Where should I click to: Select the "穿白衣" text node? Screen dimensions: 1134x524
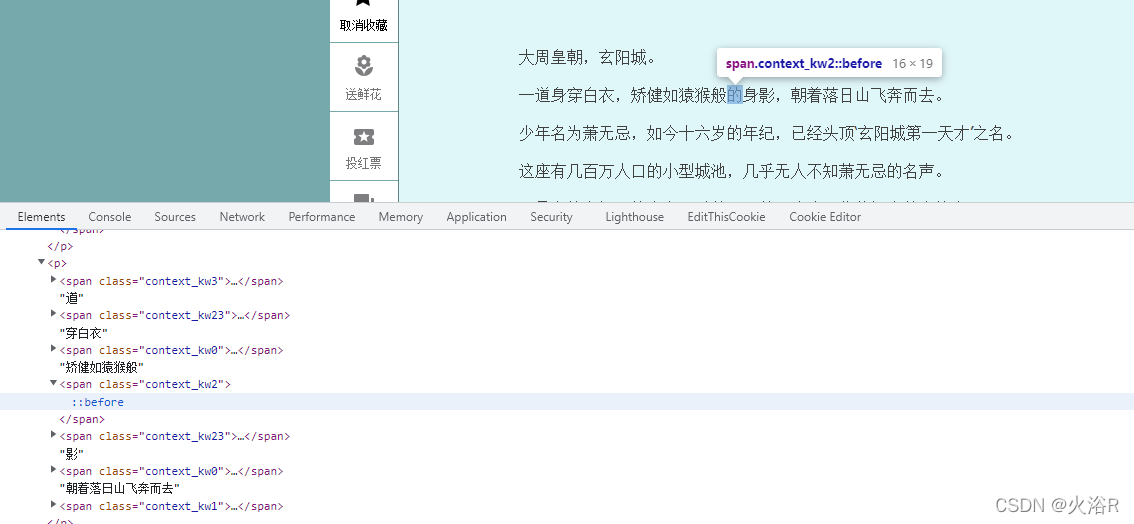84,333
